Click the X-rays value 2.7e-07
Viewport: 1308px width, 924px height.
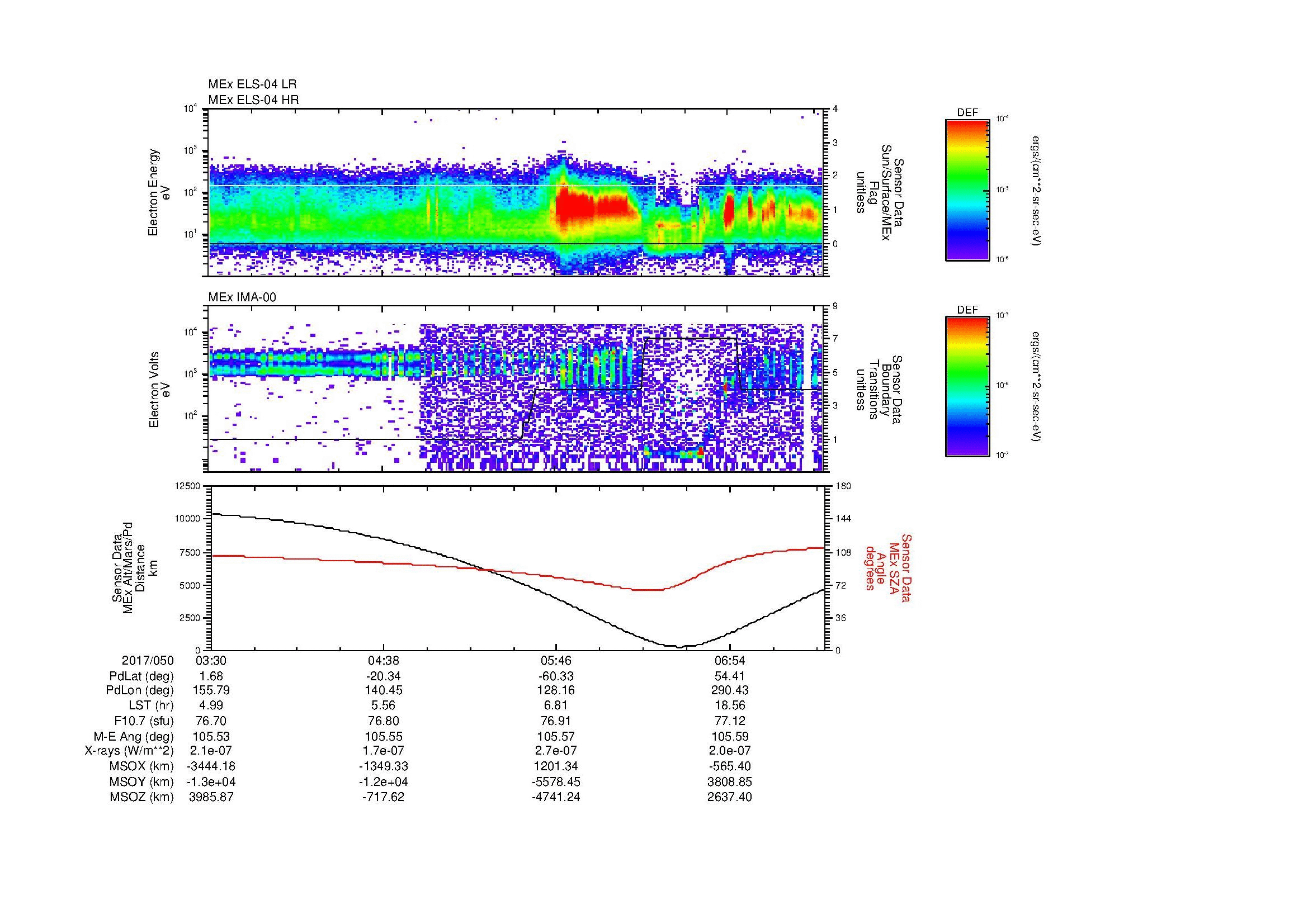556,751
